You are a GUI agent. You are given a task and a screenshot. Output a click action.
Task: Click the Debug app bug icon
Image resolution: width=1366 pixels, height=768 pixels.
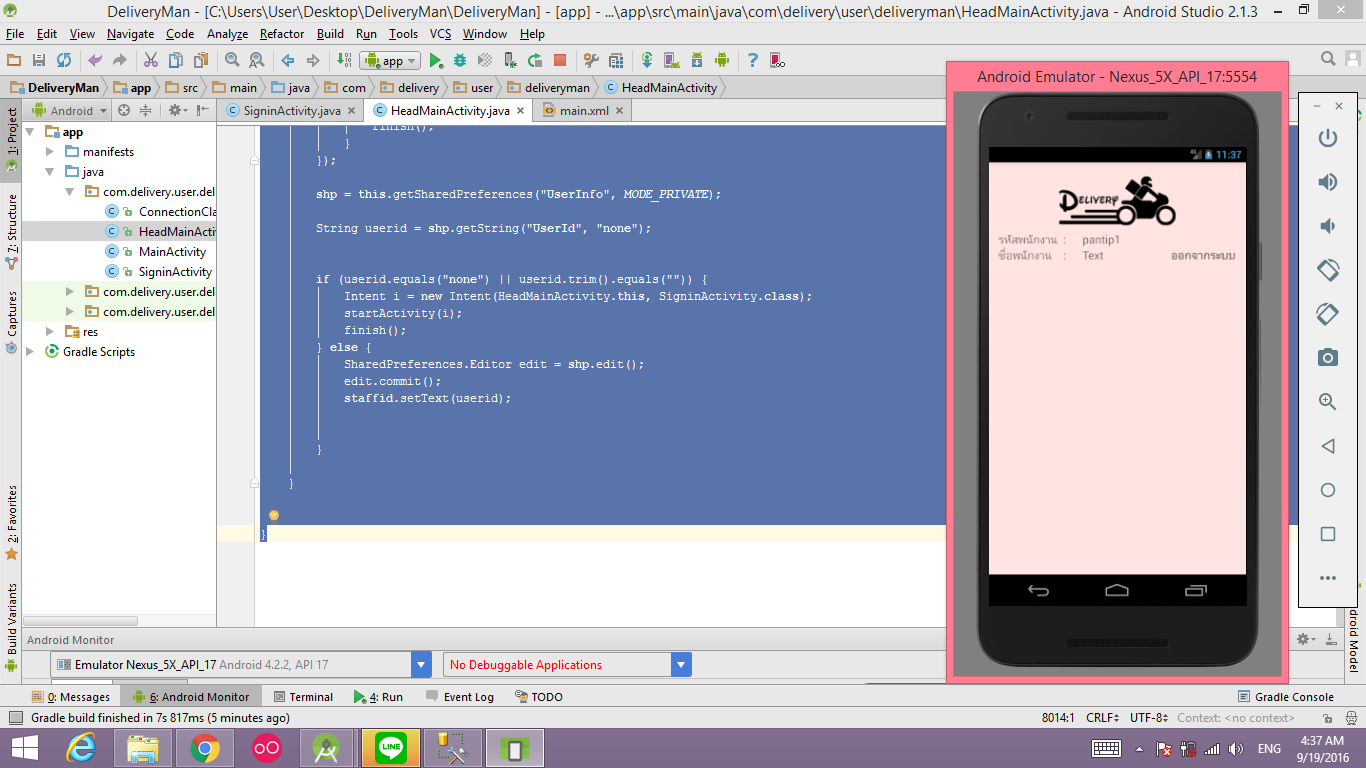(460, 61)
